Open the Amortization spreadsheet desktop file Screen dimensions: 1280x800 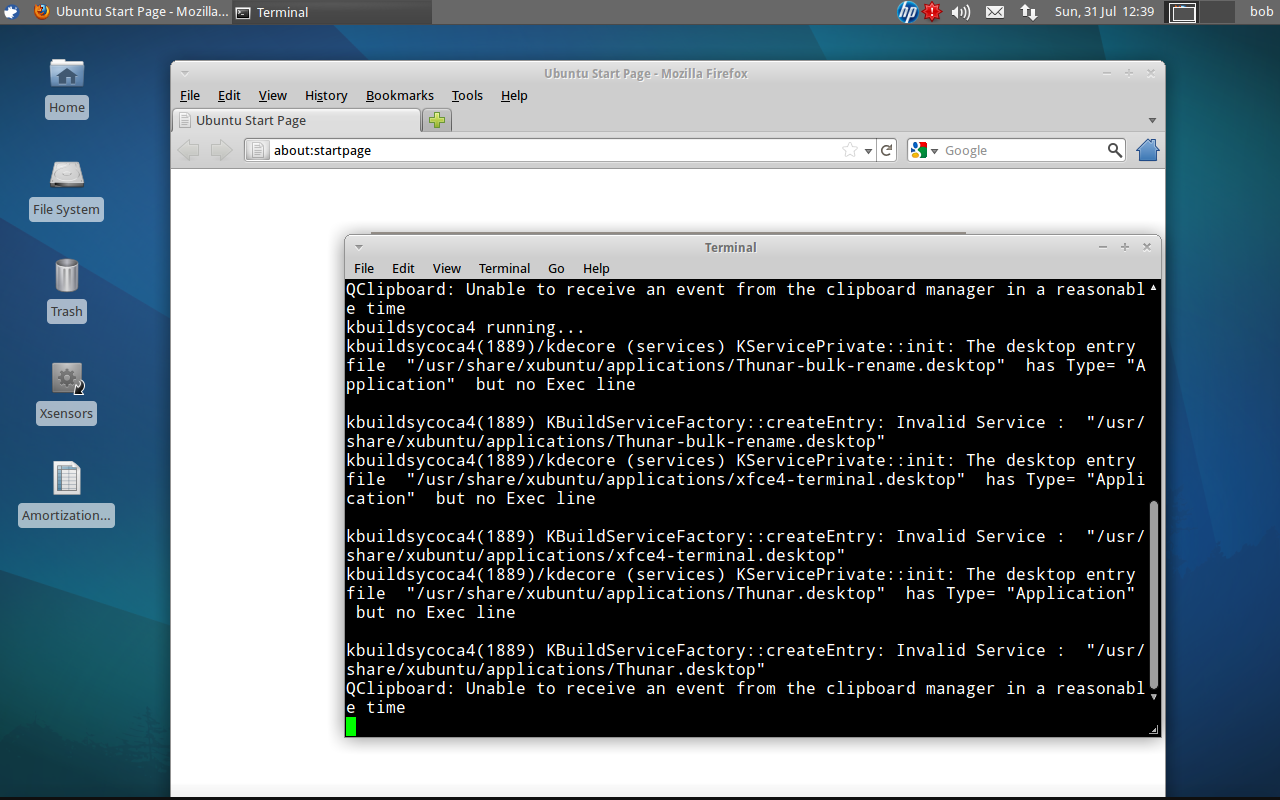pos(66,495)
